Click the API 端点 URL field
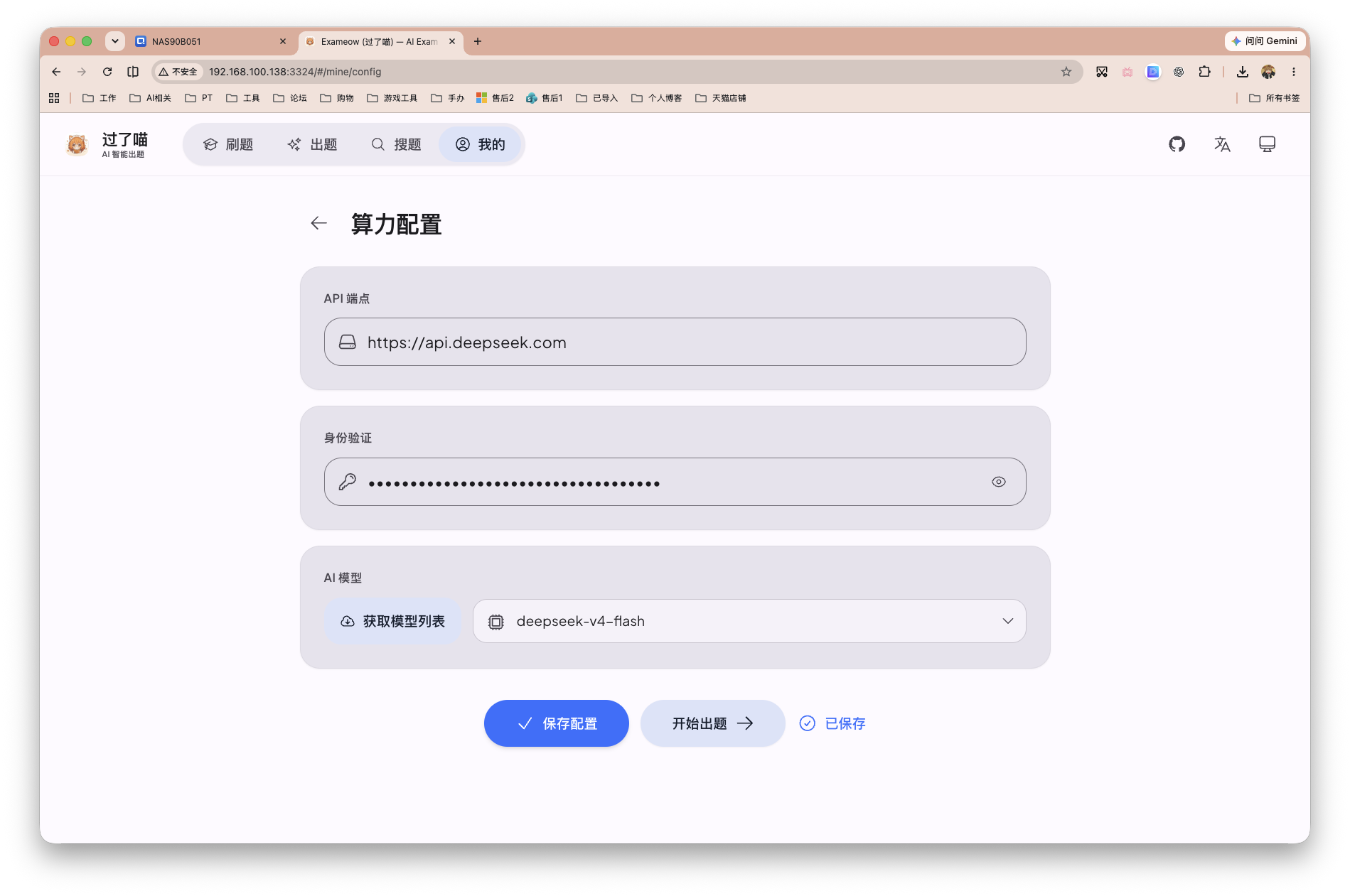The height and width of the screenshot is (896, 1350). click(675, 342)
